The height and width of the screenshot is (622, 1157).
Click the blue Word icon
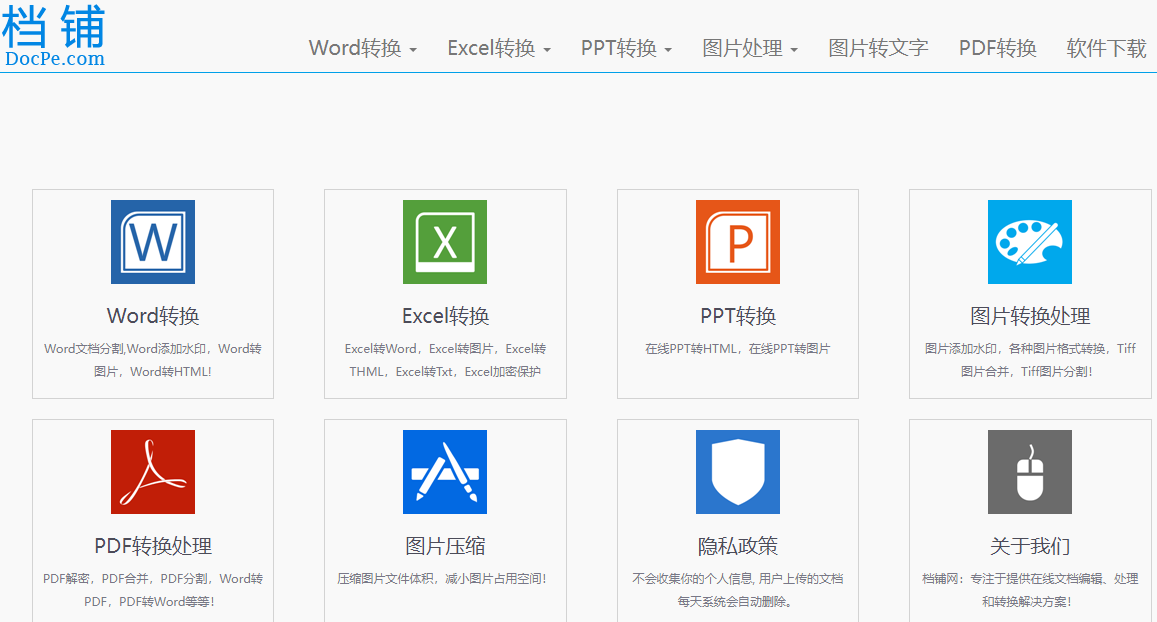click(153, 242)
